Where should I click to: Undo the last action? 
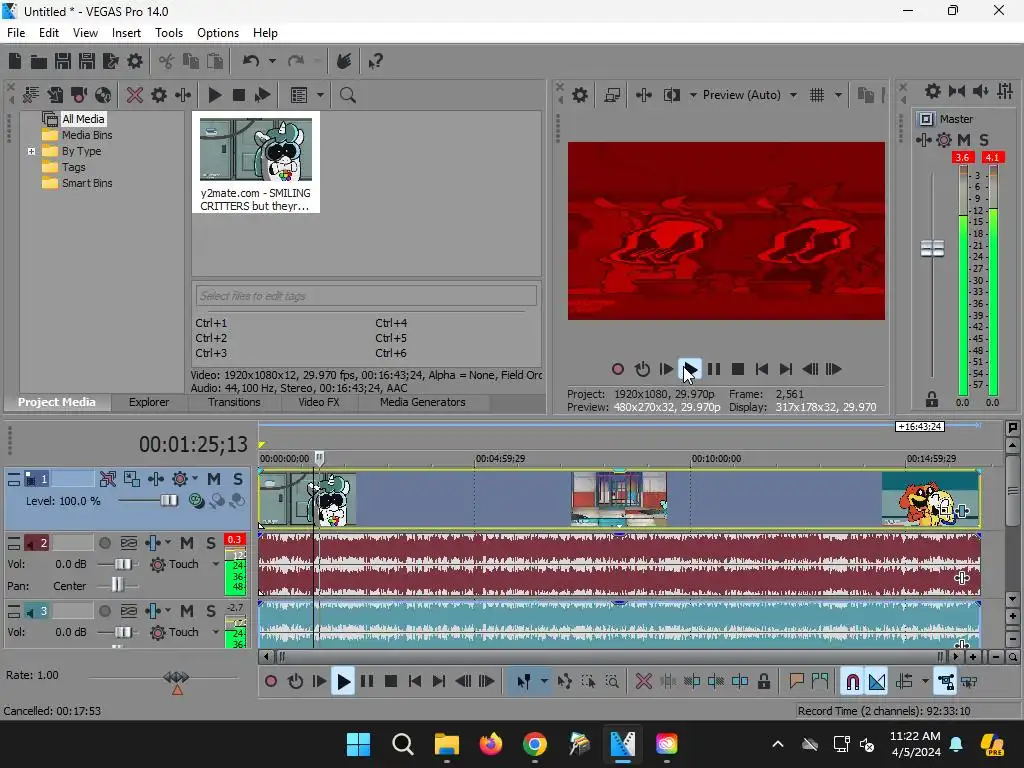pyautogui.click(x=251, y=61)
